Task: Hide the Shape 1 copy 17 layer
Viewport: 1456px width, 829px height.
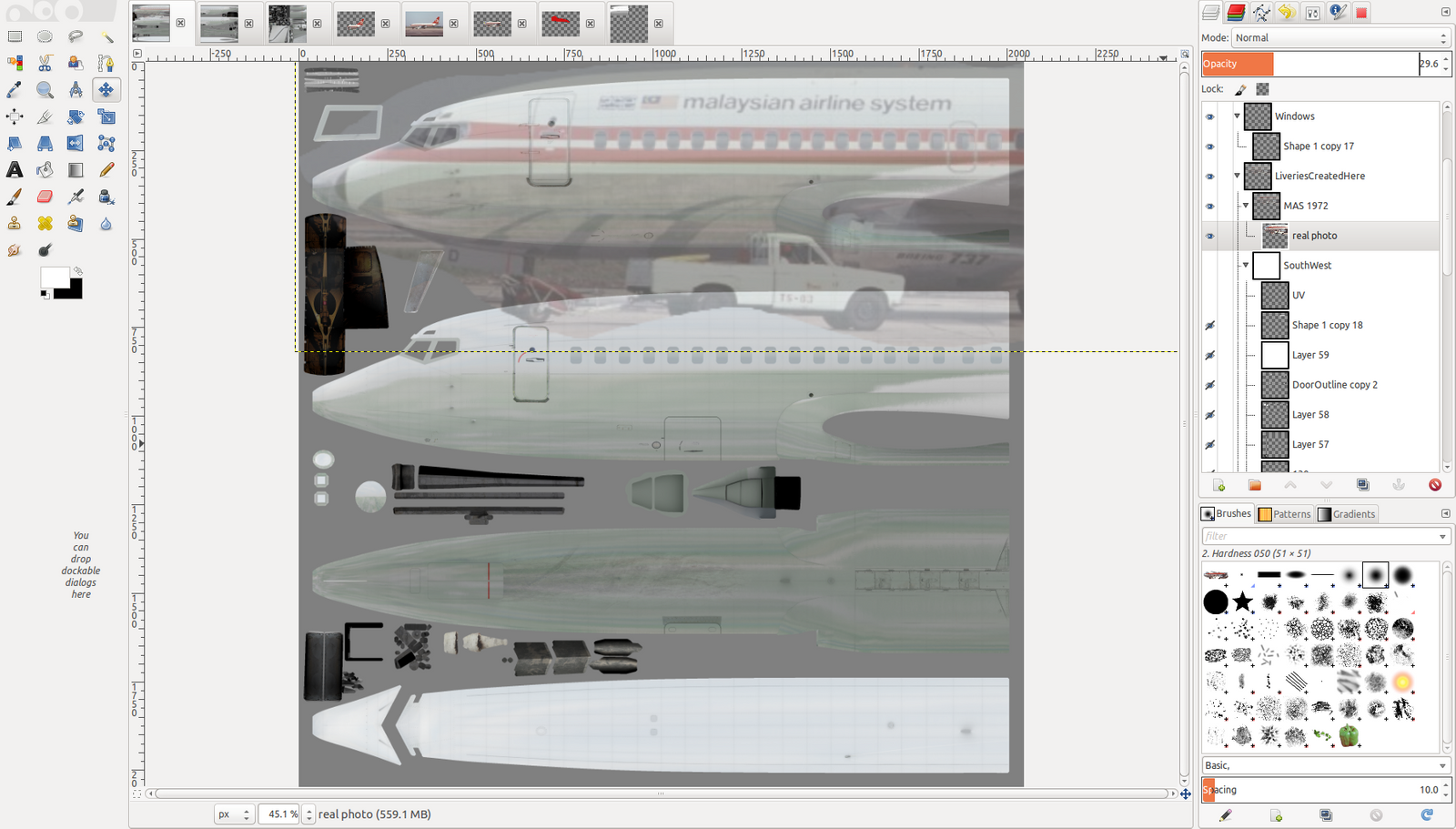Action: (1209, 147)
